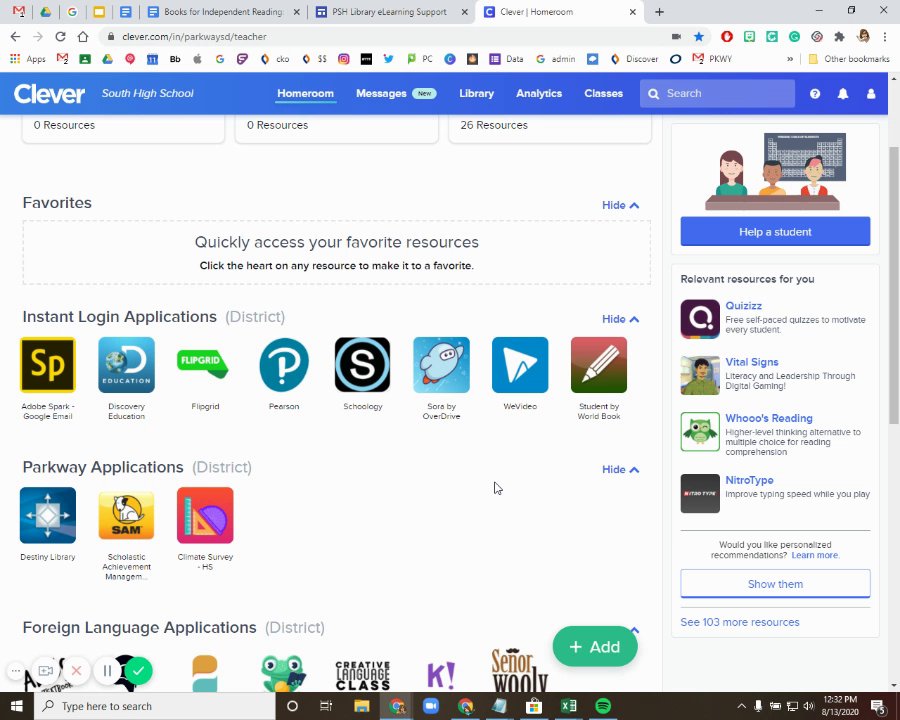900x720 pixels.
Task: Click the Clever Search field
Action: tap(717, 94)
